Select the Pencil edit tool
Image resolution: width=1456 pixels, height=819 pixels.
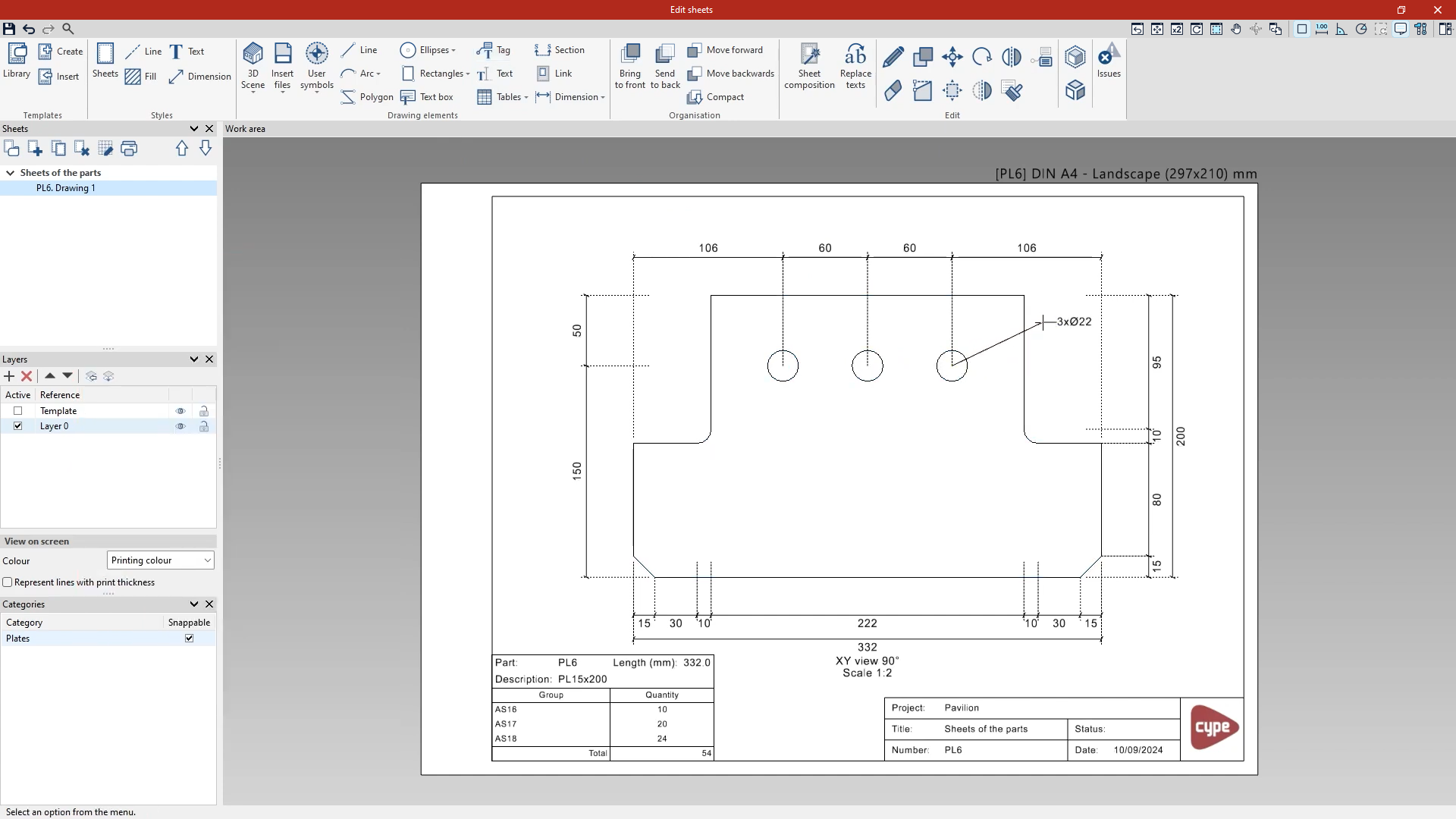893,57
